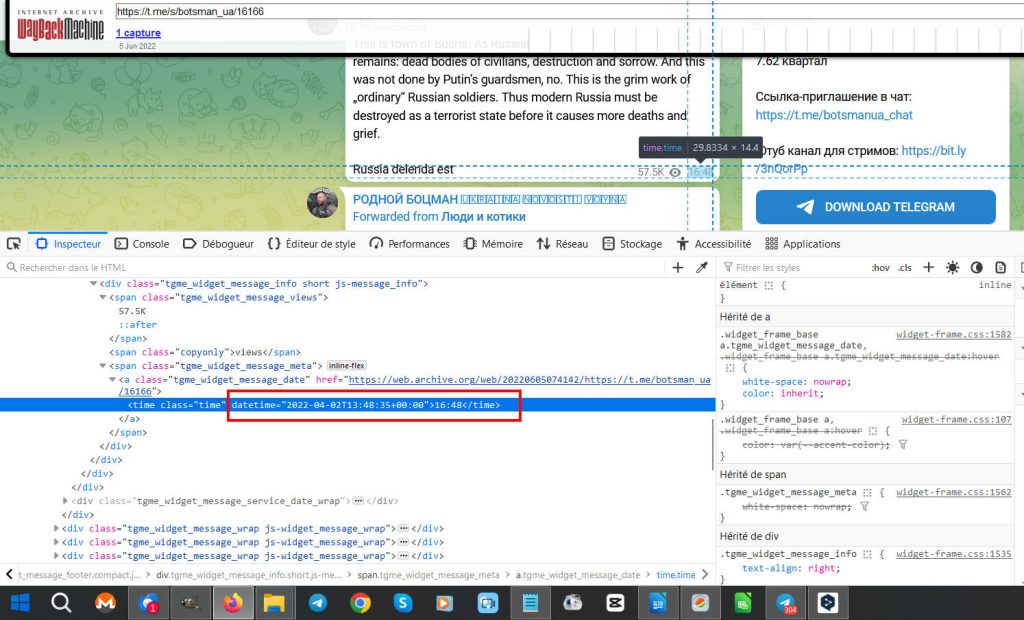Click the channel avatar photo
The image size is (1024, 620).
pyautogui.click(x=323, y=203)
